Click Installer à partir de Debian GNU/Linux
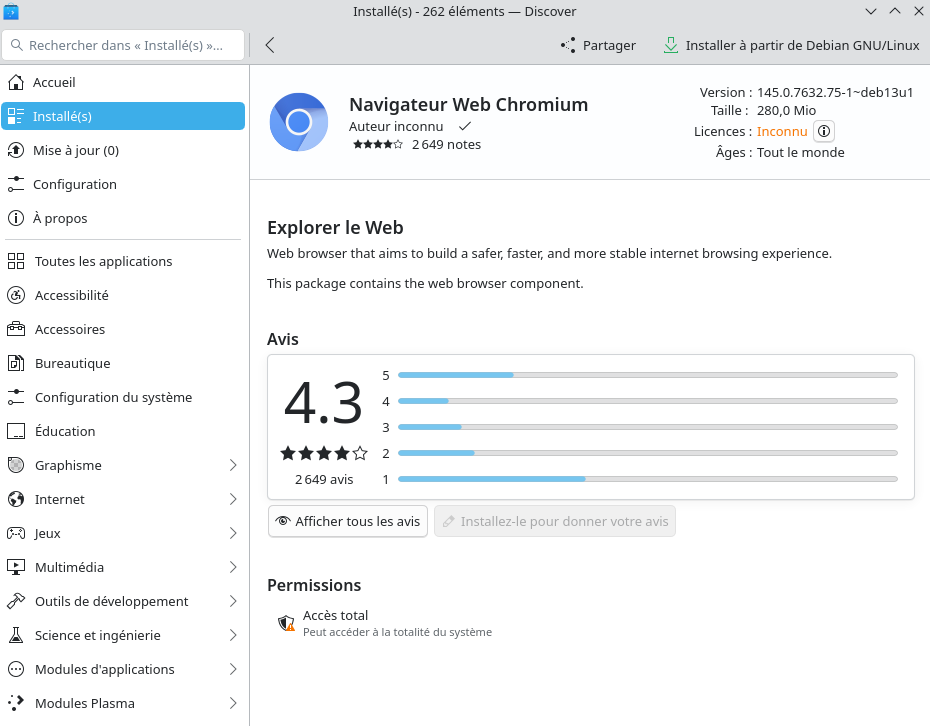Image resolution: width=930 pixels, height=726 pixels. (x=791, y=45)
